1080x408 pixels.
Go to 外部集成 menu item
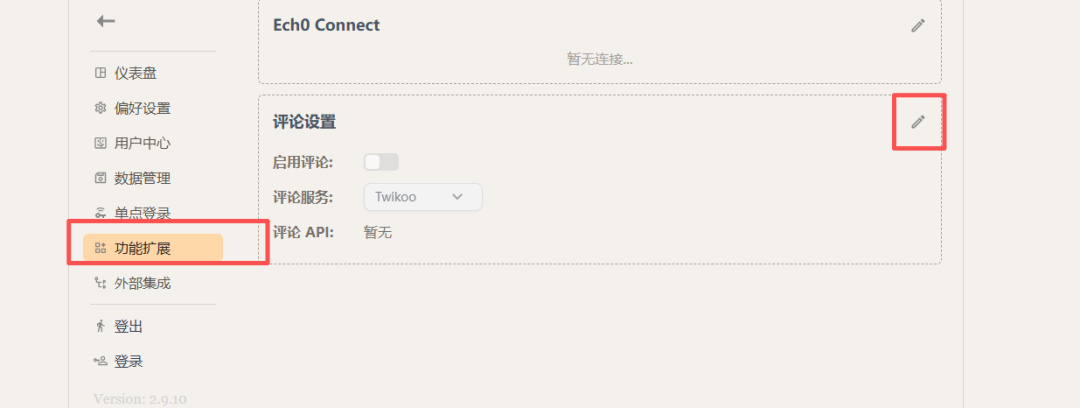click(x=142, y=283)
